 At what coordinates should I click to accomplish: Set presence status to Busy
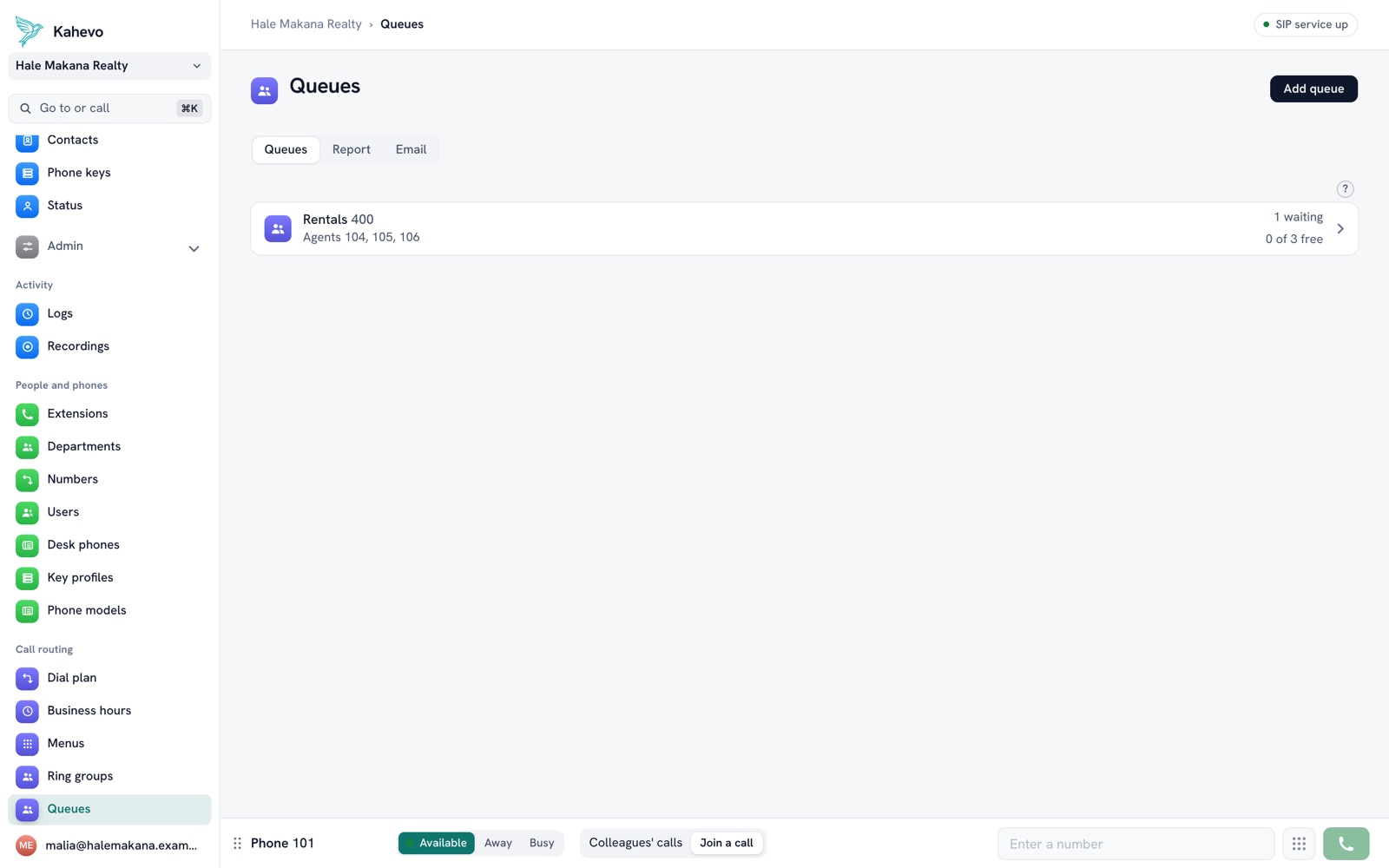point(542,843)
